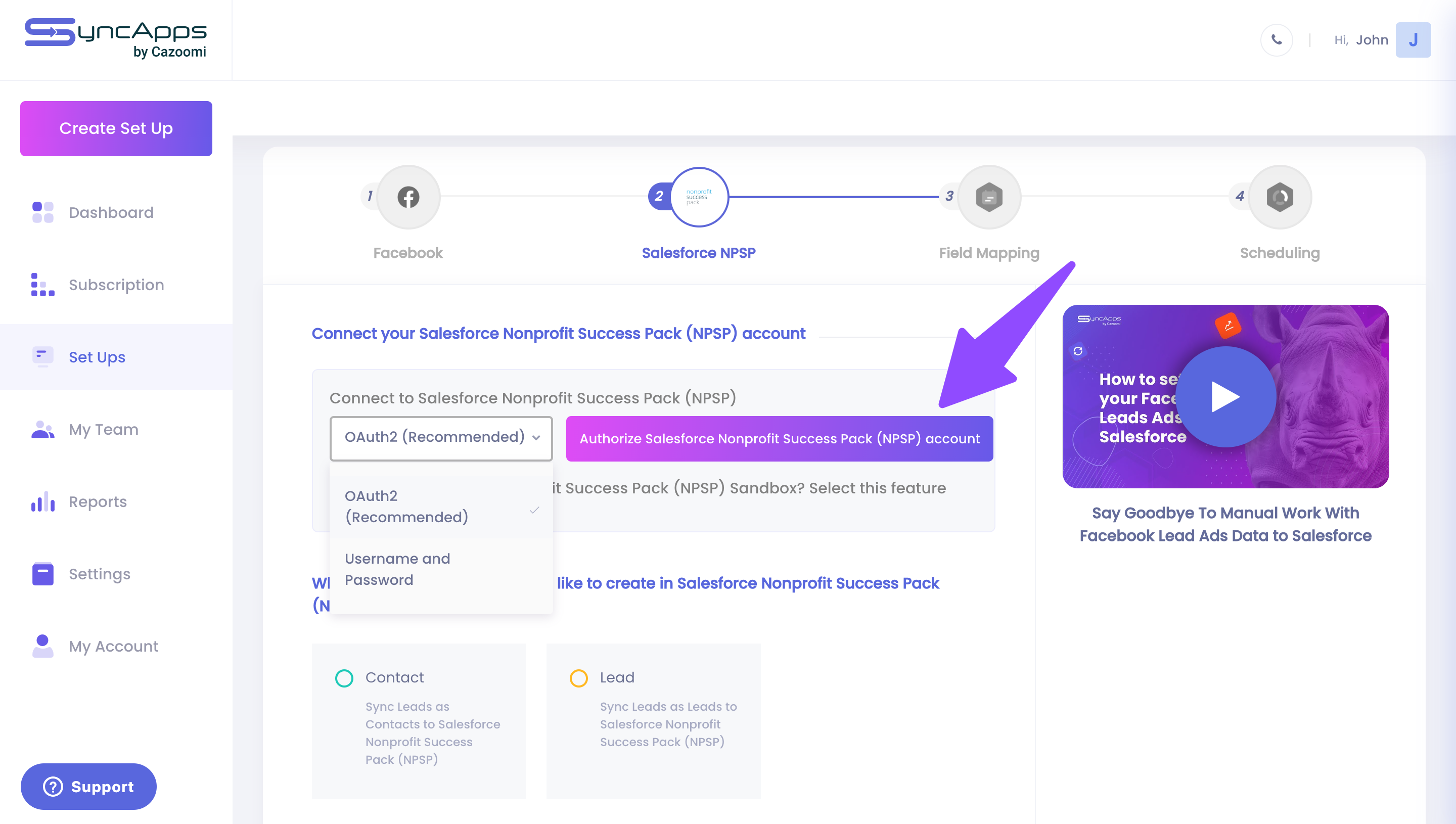The image size is (1456, 824).
Task: Click 'Say Goodbye To Manual Work' caption
Action: tap(1225, 524)
